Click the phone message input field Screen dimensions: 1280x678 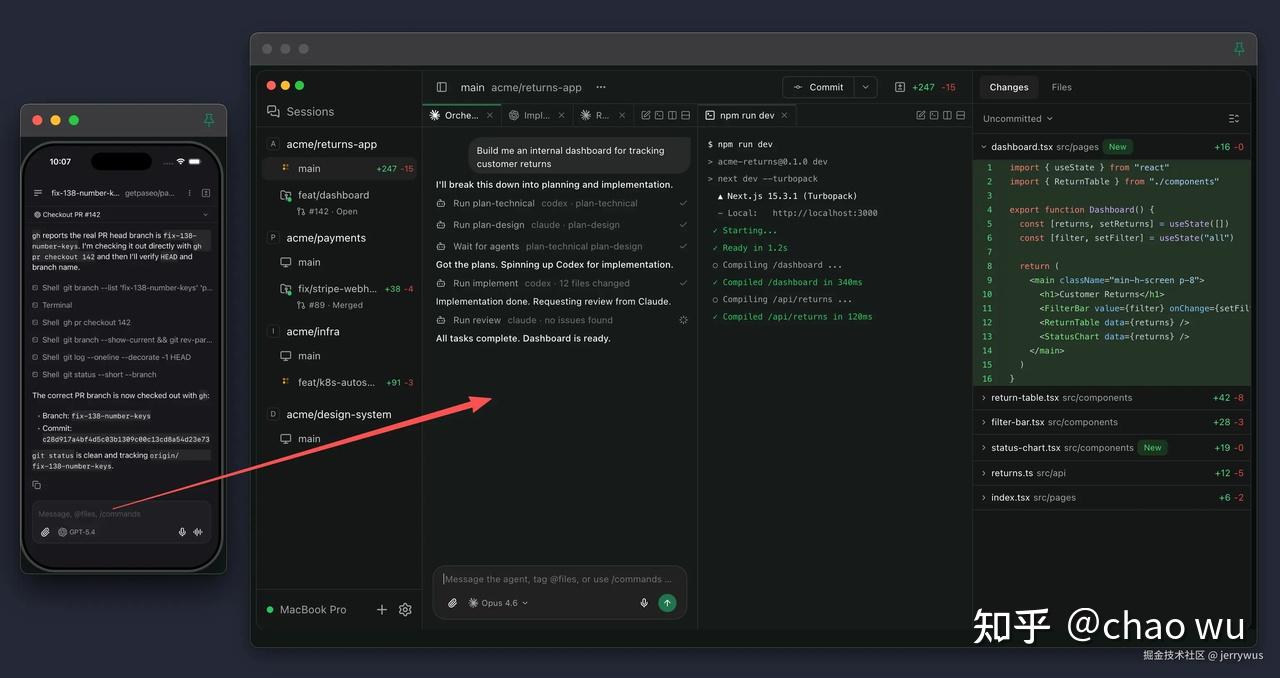[121, 514]
